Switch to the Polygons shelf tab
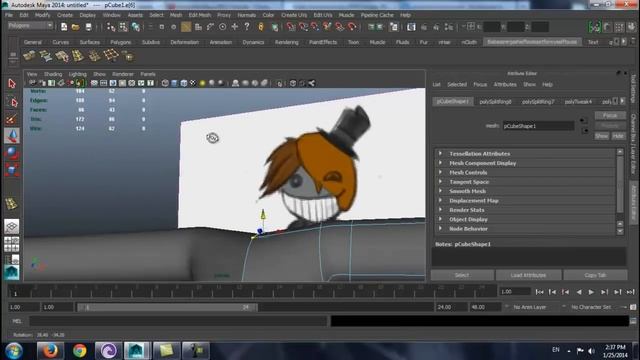The image size is (640, 360). click(x=120, y=42)
